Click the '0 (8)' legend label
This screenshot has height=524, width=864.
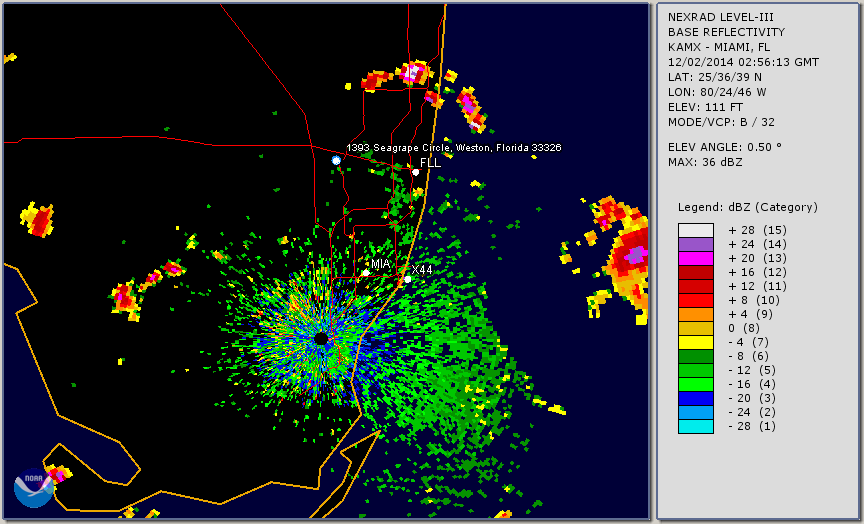[744, 328]
